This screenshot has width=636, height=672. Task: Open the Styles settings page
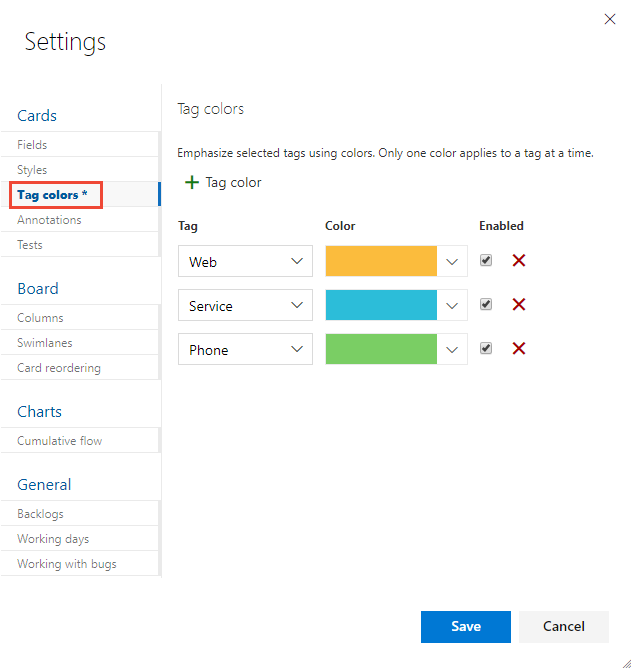click(x=80, y=170)
